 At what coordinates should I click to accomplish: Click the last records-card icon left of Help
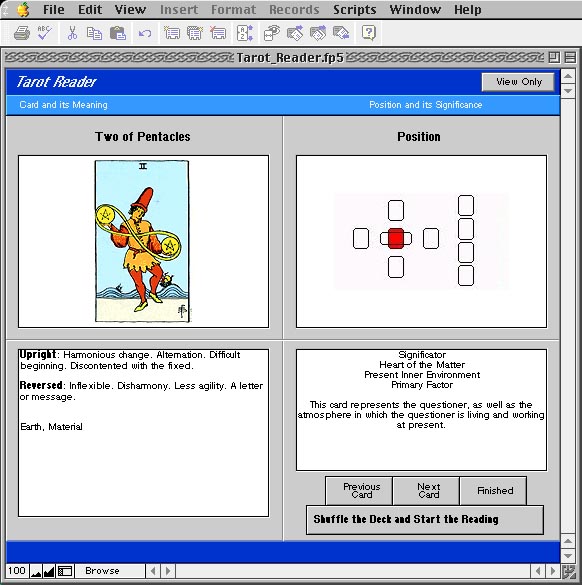[x=341, y=33]
